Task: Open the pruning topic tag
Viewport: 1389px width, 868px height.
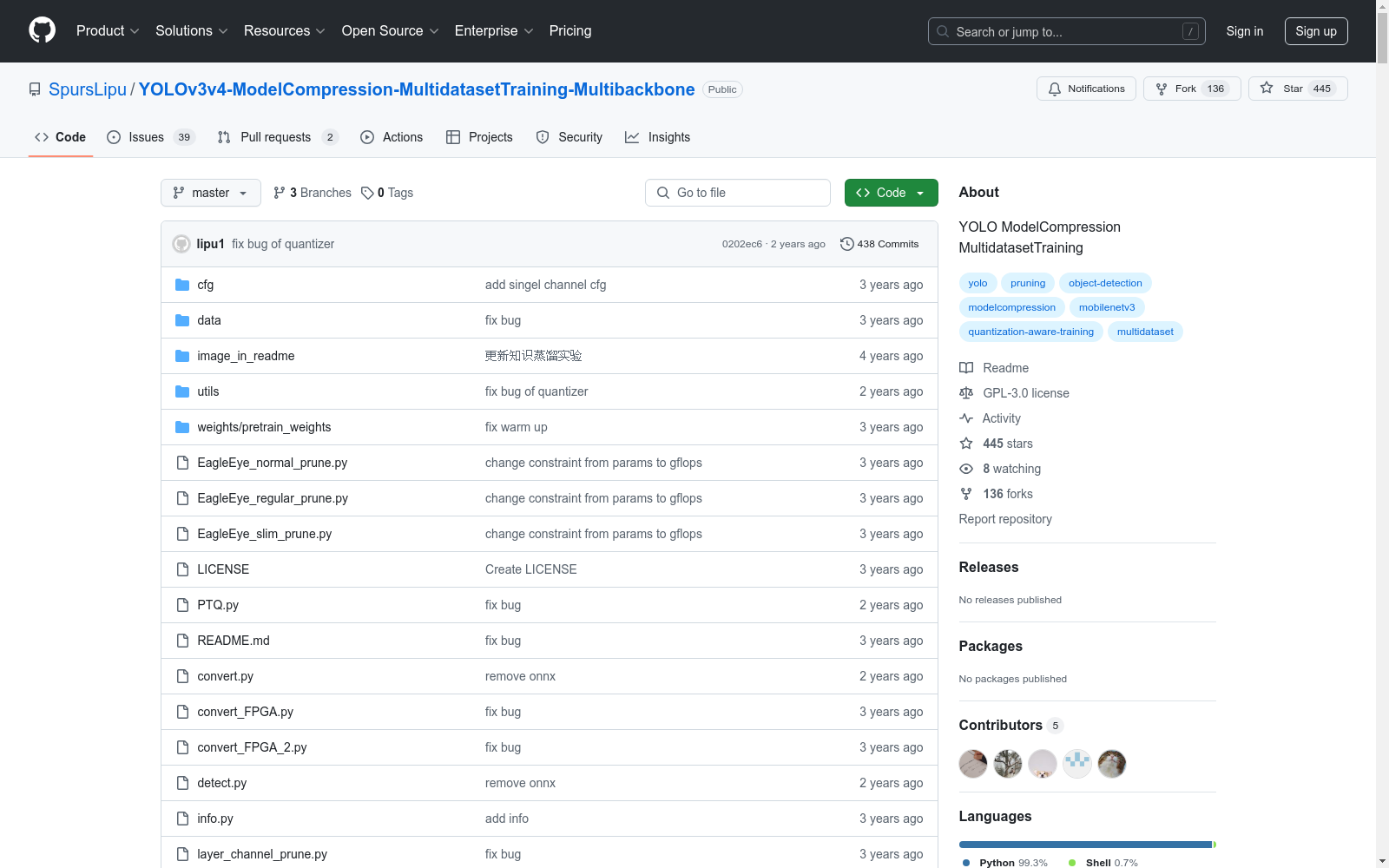Action: (1028, 283)
